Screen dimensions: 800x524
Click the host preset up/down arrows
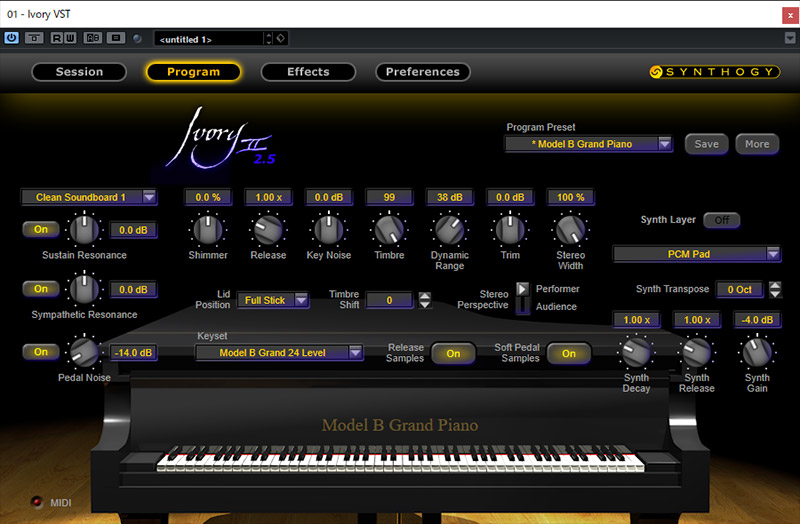pyautogui.click(x=269, y=38)
